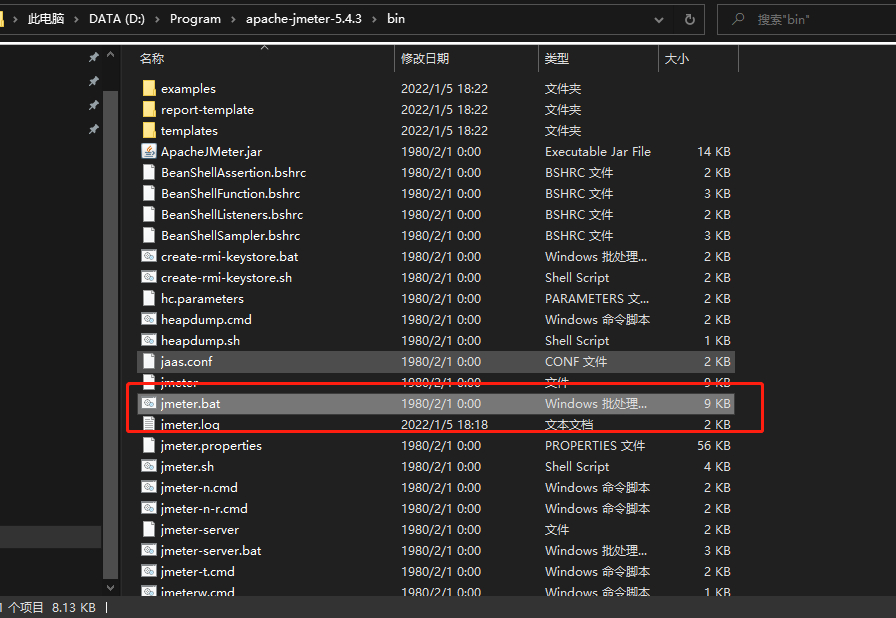Sort files by the 大小 column header
The image size is (896, 618).
677,58
